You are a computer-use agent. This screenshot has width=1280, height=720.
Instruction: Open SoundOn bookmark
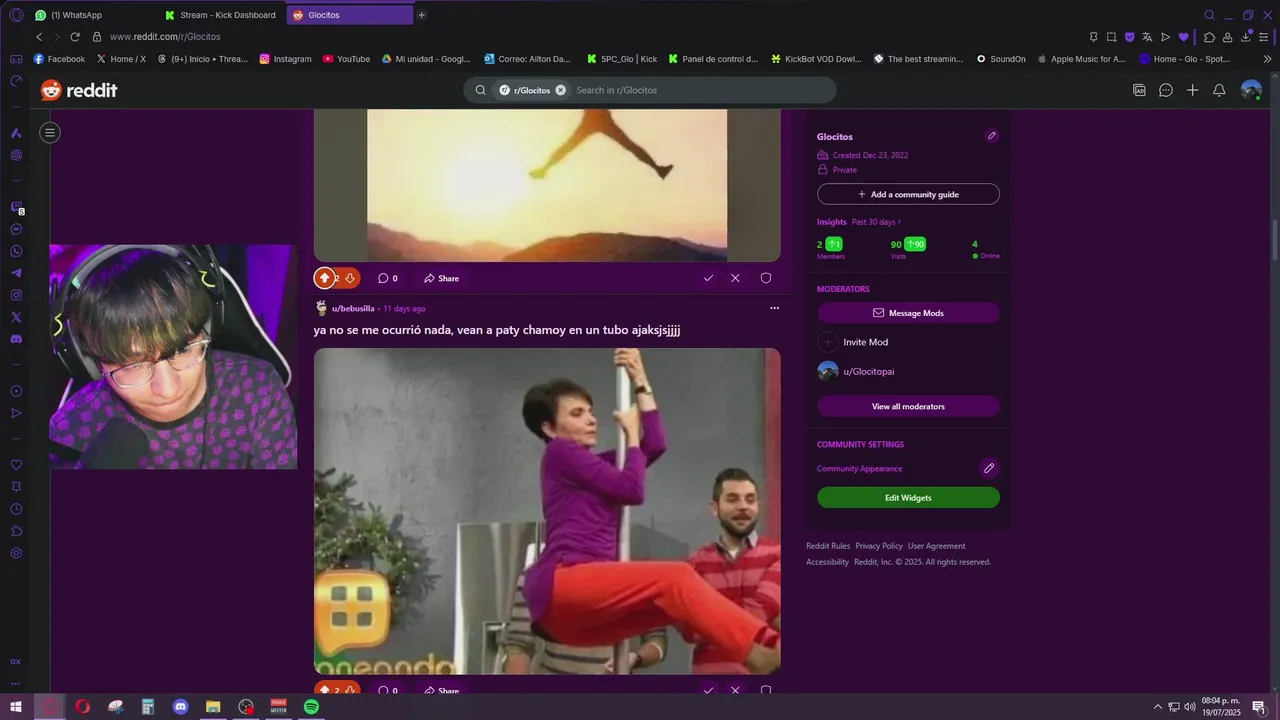point(1001,59)
